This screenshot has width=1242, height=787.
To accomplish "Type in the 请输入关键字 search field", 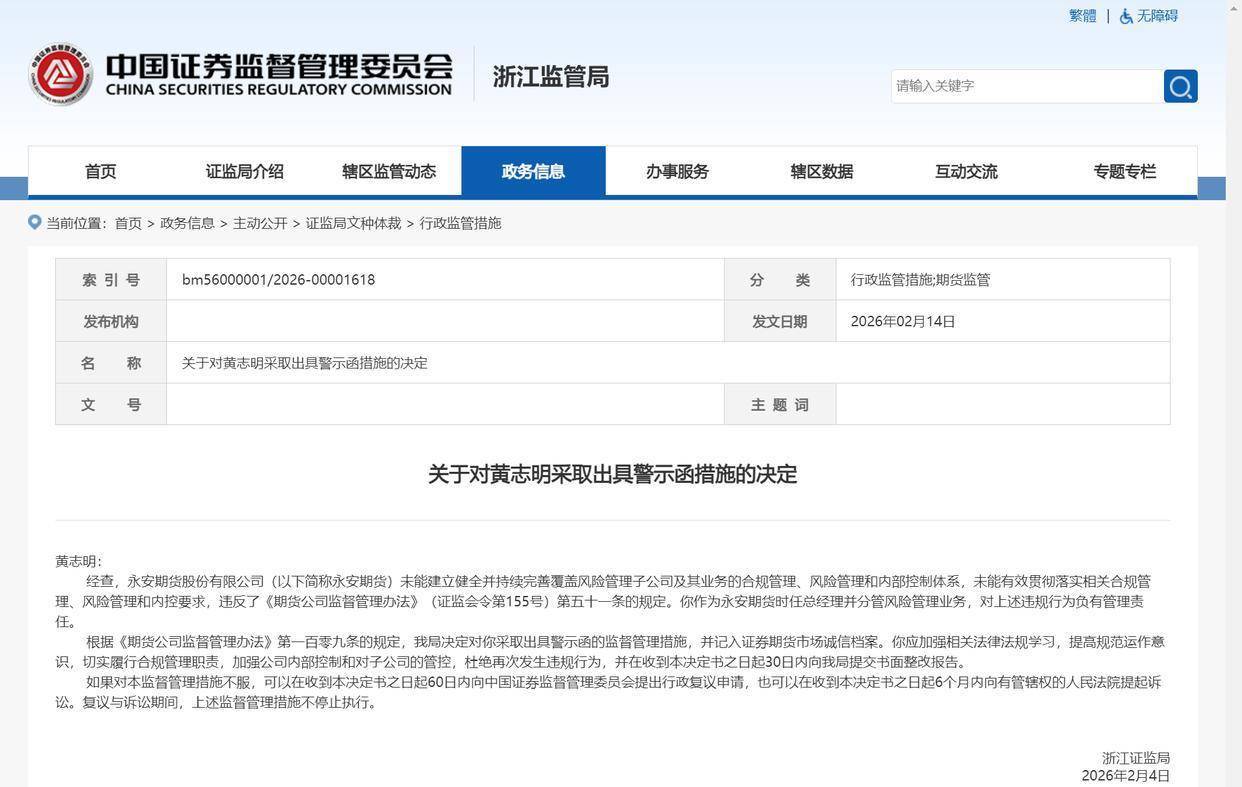I will [x=1025, y=86].
